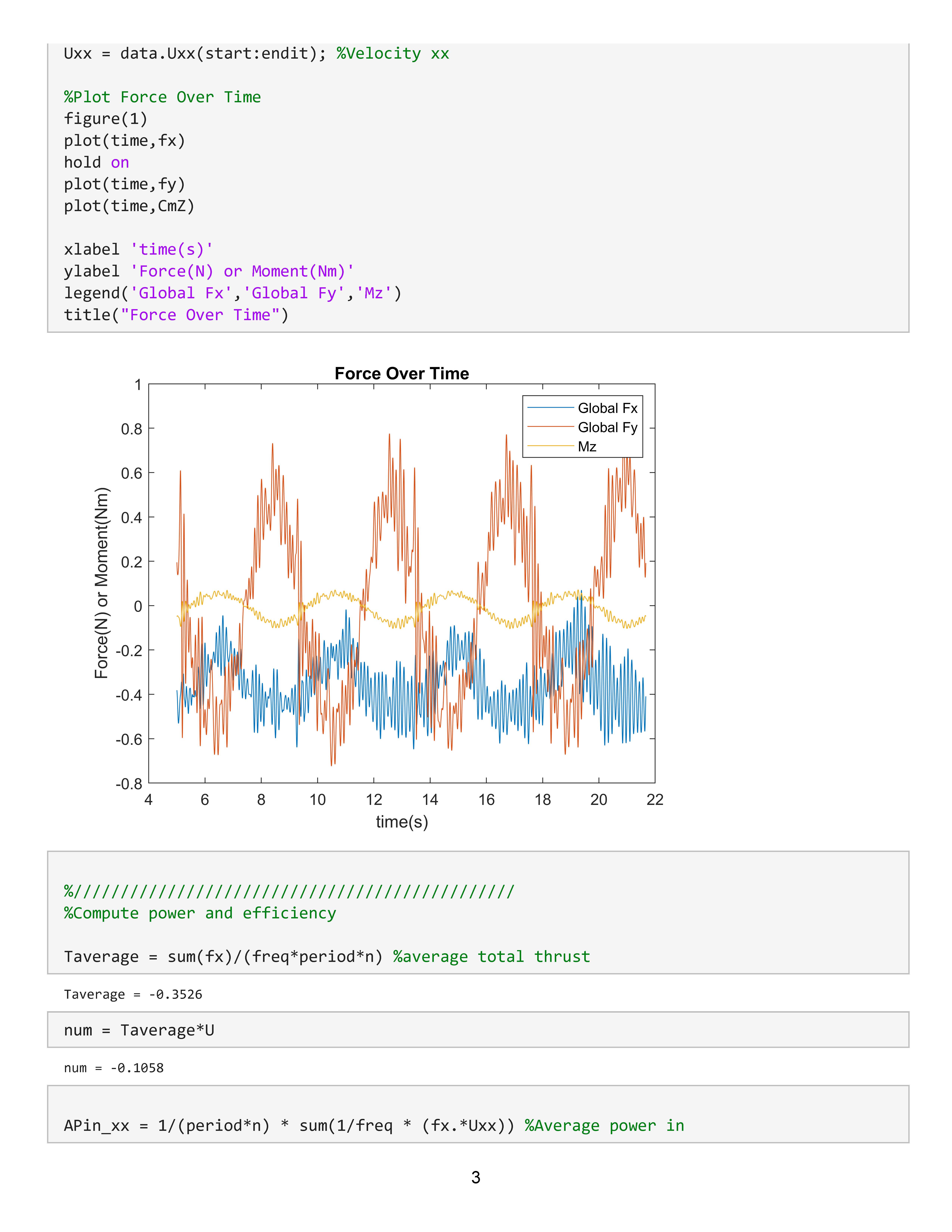Click the bold chart title 'Force Over Time'
This screenshot has height=1232, width=952.
click(402, 374)
